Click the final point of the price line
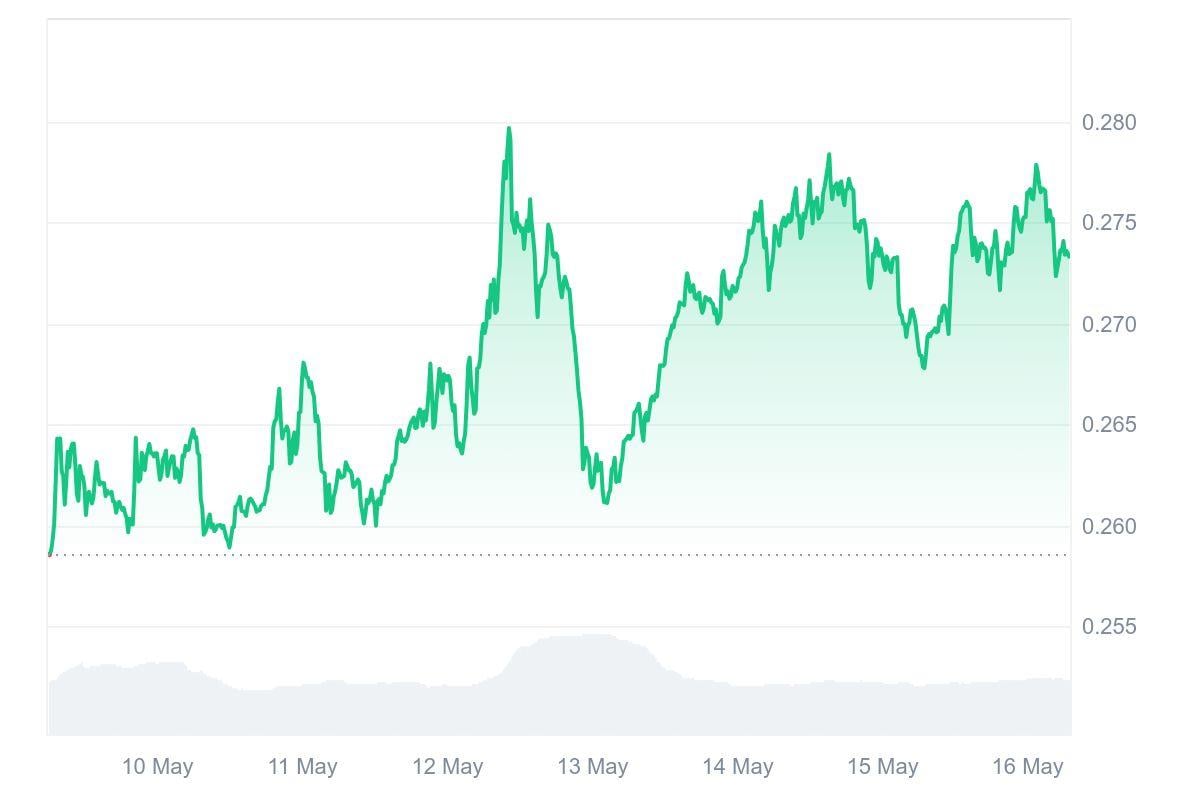Screen dimensions: 1200x800 click(1068, 256)
